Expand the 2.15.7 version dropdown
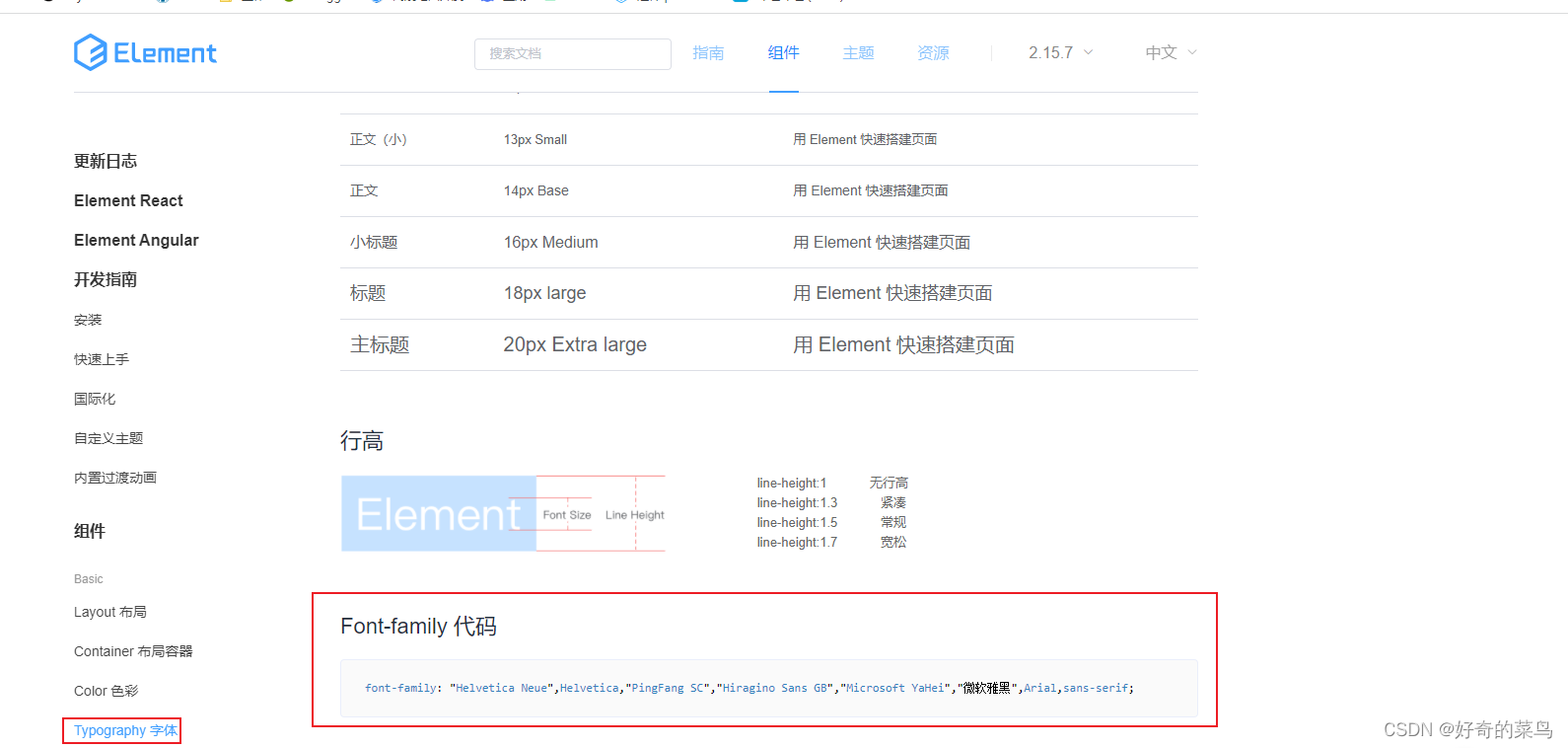 pyautogui.click(x=1061, y=53)
